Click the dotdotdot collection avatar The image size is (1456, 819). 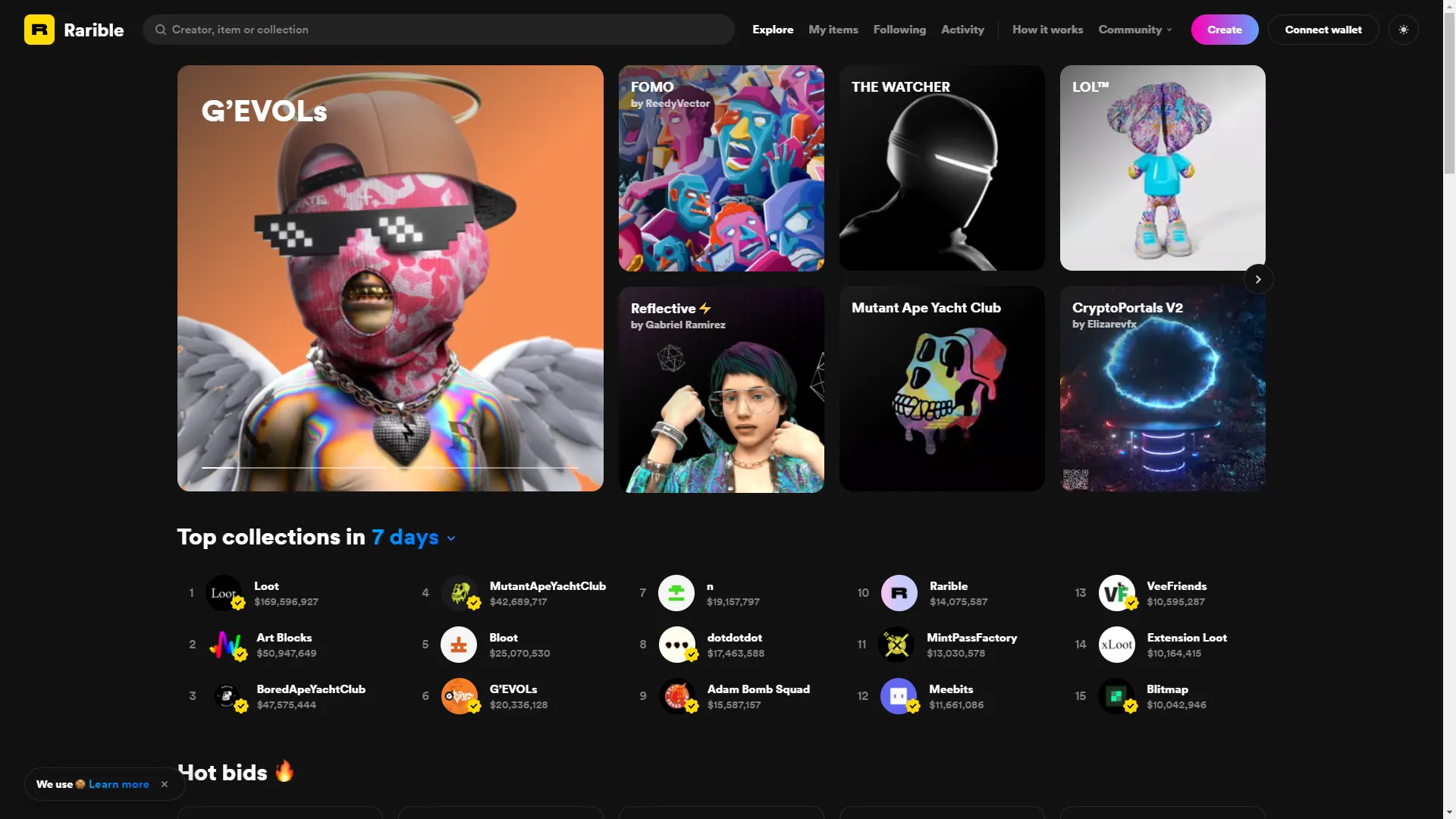pos(676,645)
